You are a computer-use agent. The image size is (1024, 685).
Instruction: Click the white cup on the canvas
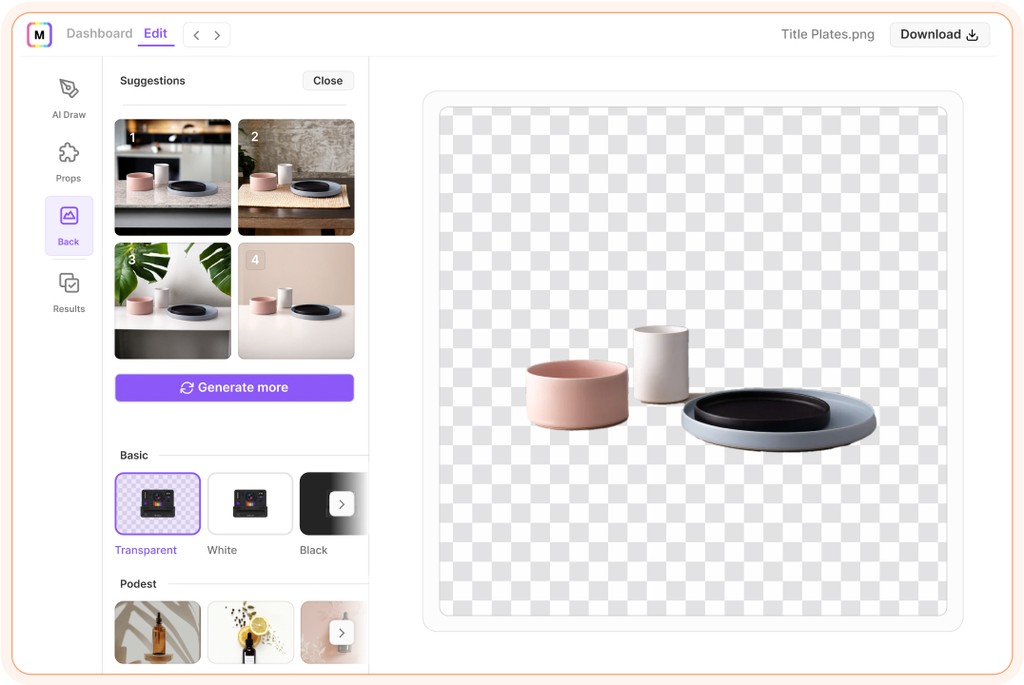click(x=661, y=364)
